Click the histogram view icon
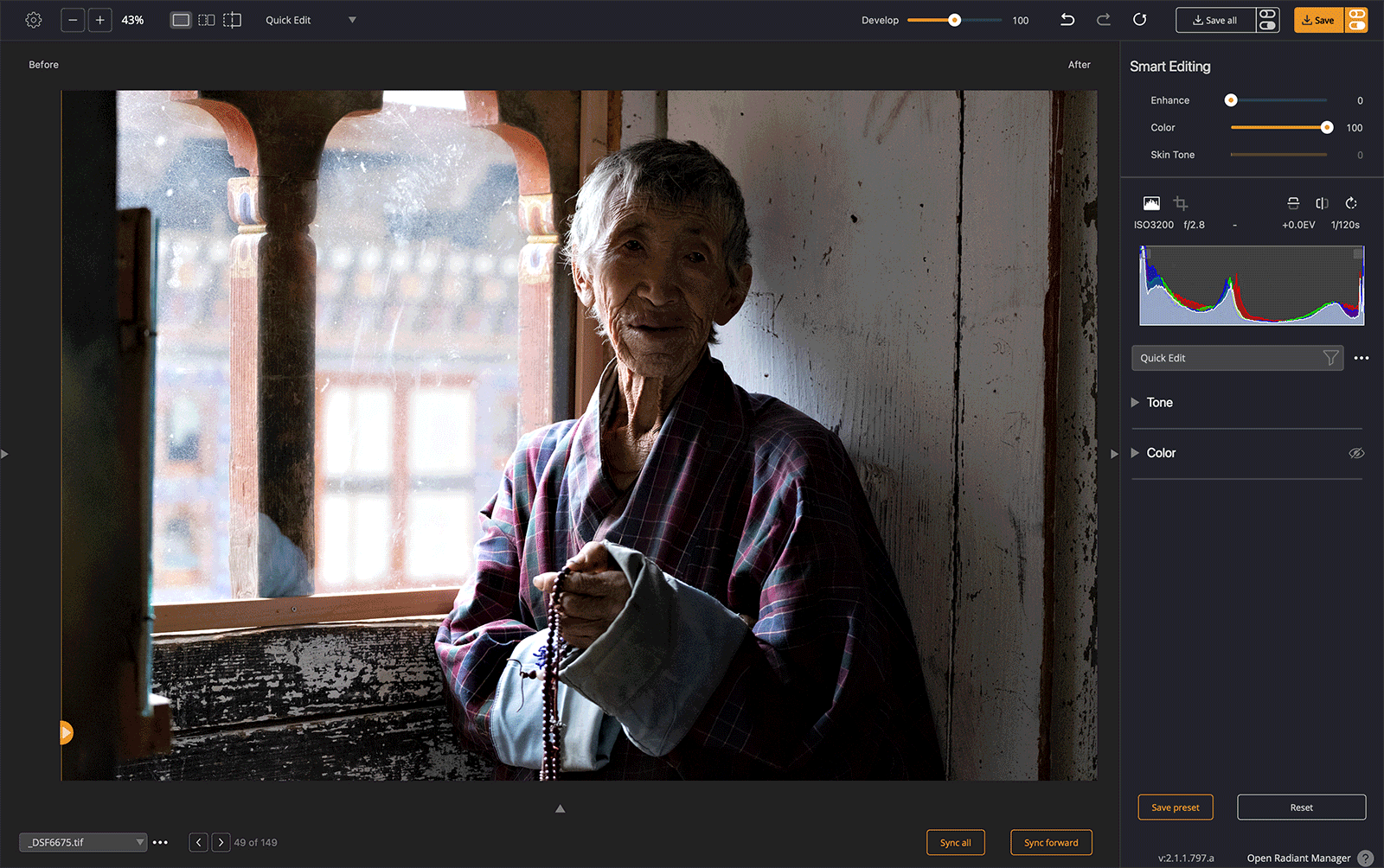1384x868 pixels. coord(1151,203)
